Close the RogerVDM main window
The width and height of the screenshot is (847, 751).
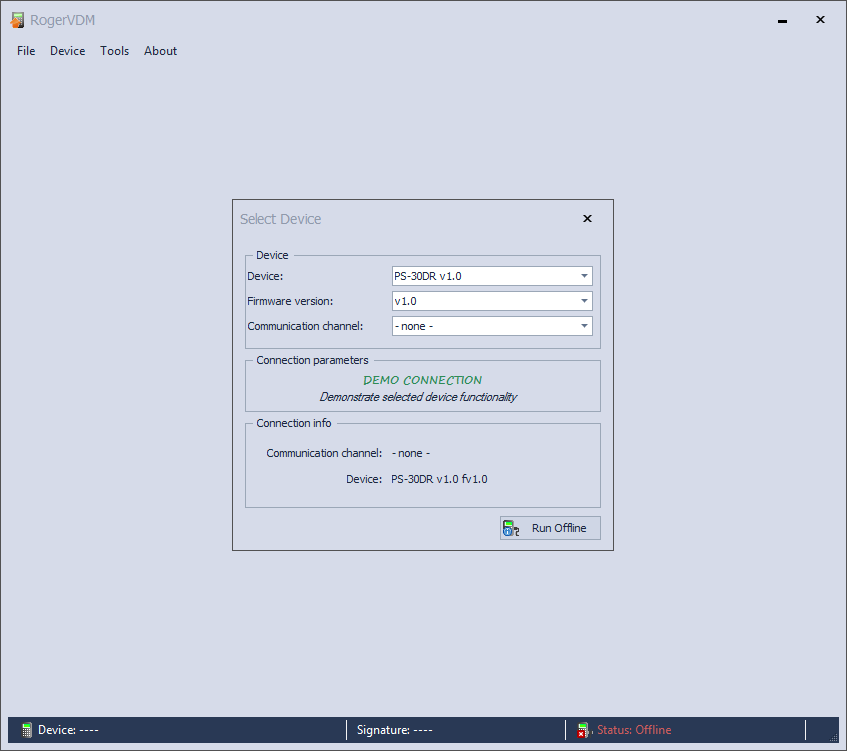pyautogui.click(x=820, y=19)
